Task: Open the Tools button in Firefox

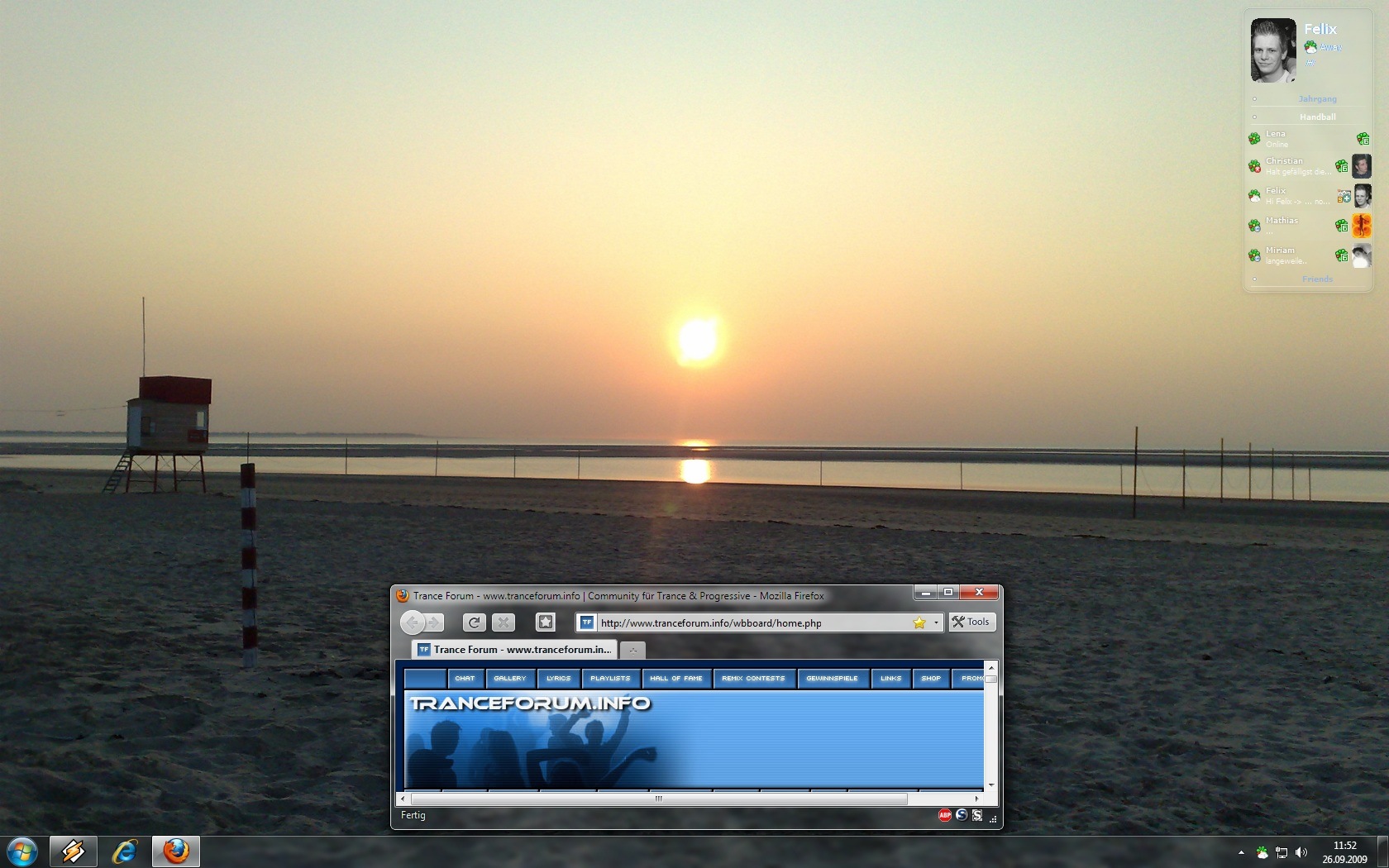Action: click(971, 622)
